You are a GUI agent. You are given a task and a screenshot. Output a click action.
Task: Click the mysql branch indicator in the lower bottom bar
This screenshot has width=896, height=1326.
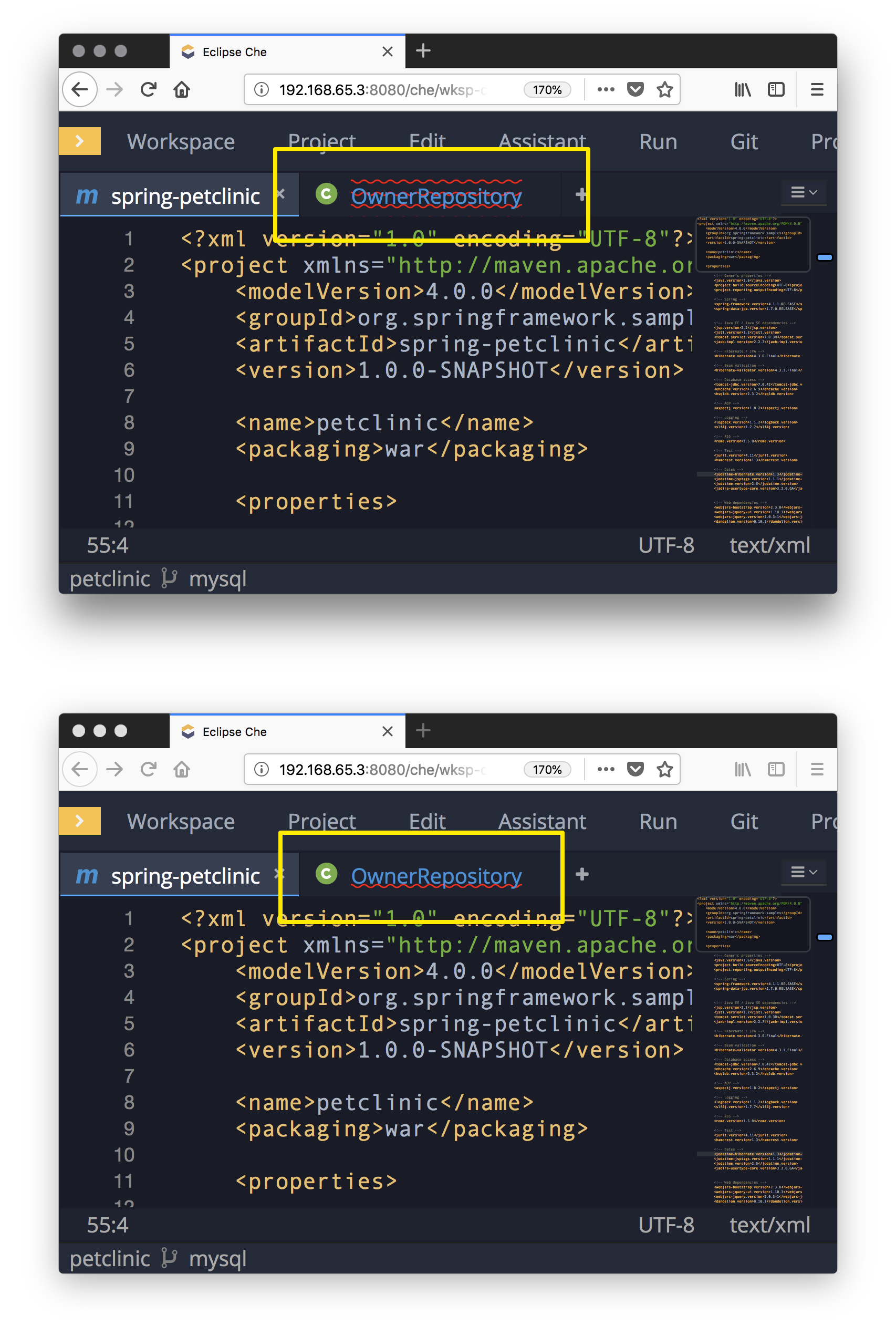click(x=217, y=1259)
